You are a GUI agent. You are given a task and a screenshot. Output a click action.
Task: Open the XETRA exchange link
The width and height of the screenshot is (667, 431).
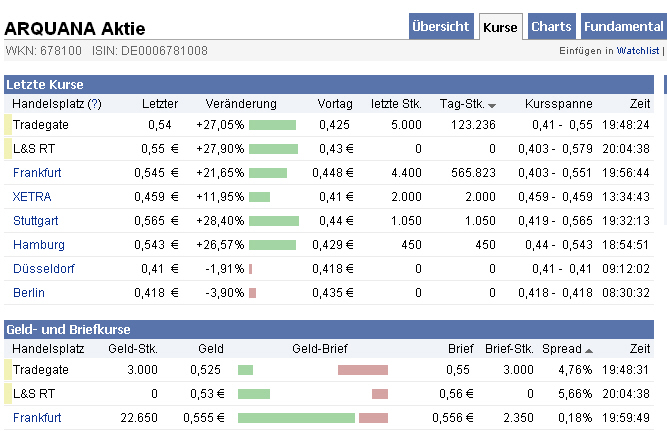pos(32,197)
